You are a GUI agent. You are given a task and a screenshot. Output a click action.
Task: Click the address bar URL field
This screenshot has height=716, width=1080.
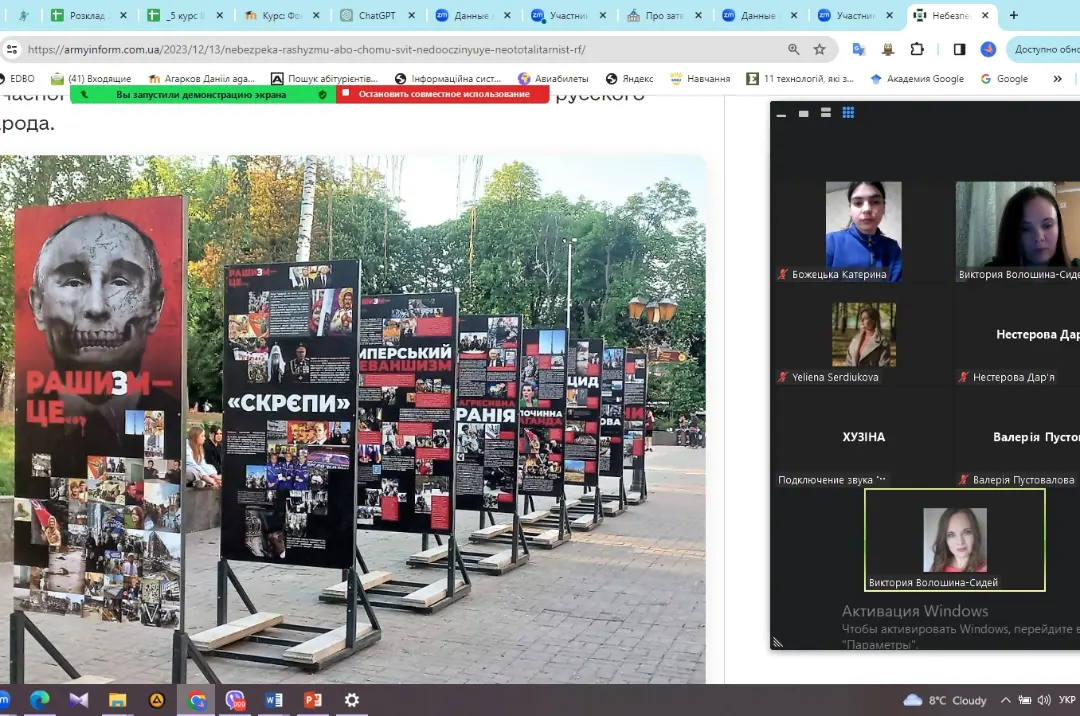(400, 49)
